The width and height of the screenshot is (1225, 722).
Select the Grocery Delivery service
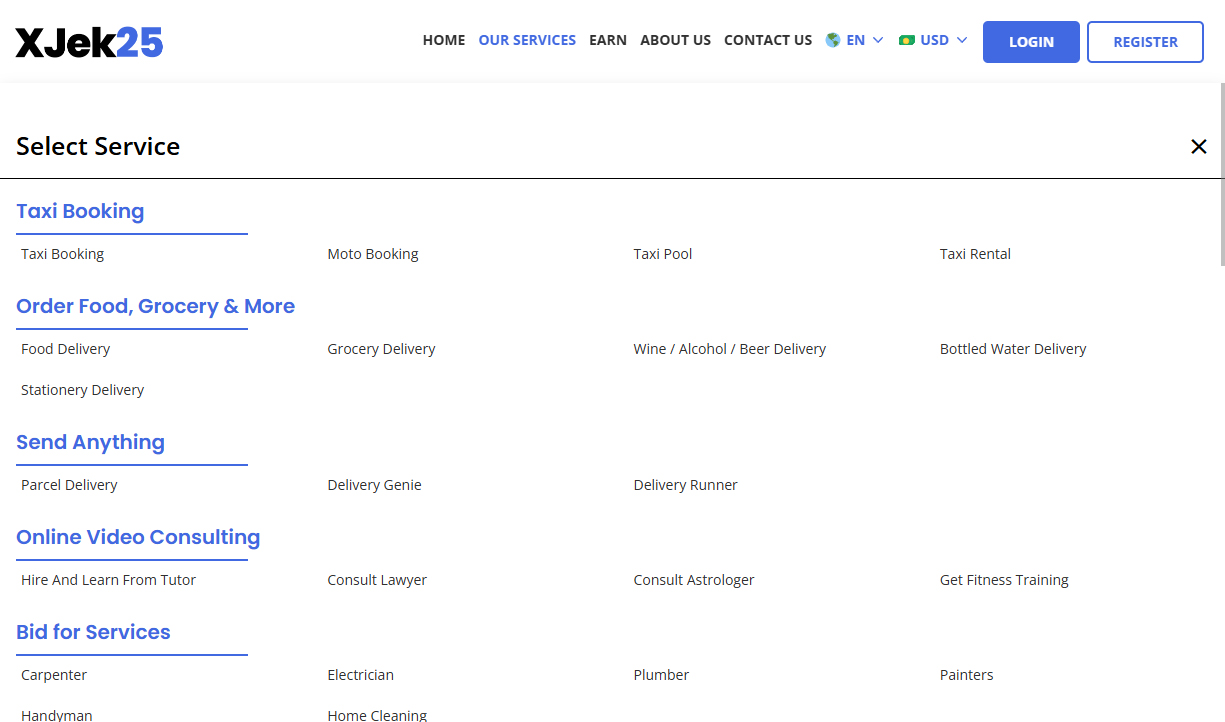point(381,349)
